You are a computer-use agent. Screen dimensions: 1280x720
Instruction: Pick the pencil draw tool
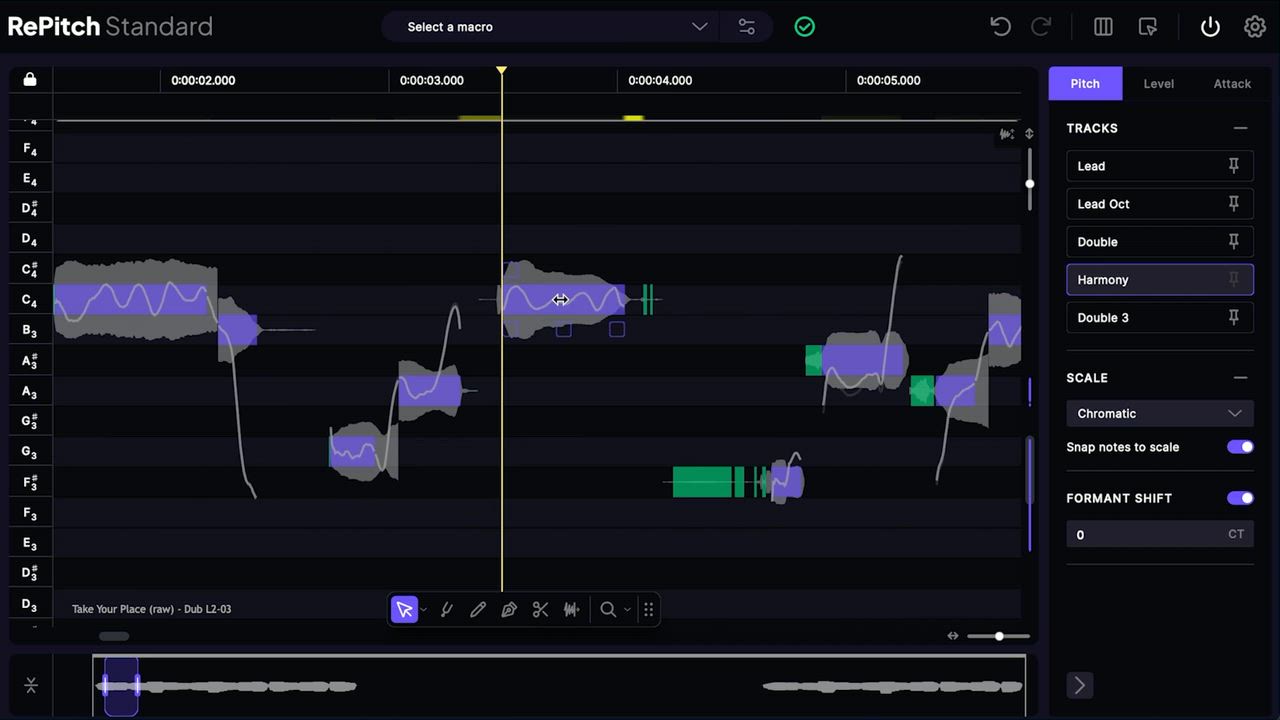coord(478,609)
